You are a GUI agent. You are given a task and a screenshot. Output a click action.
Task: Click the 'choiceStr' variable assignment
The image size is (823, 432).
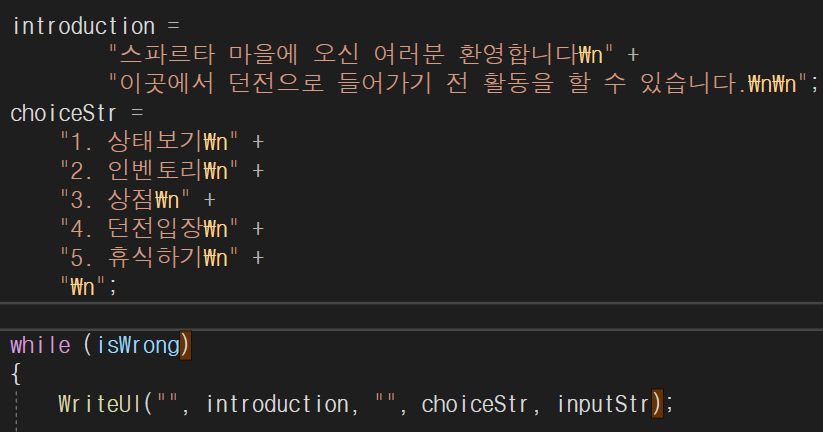pos(63,113)
